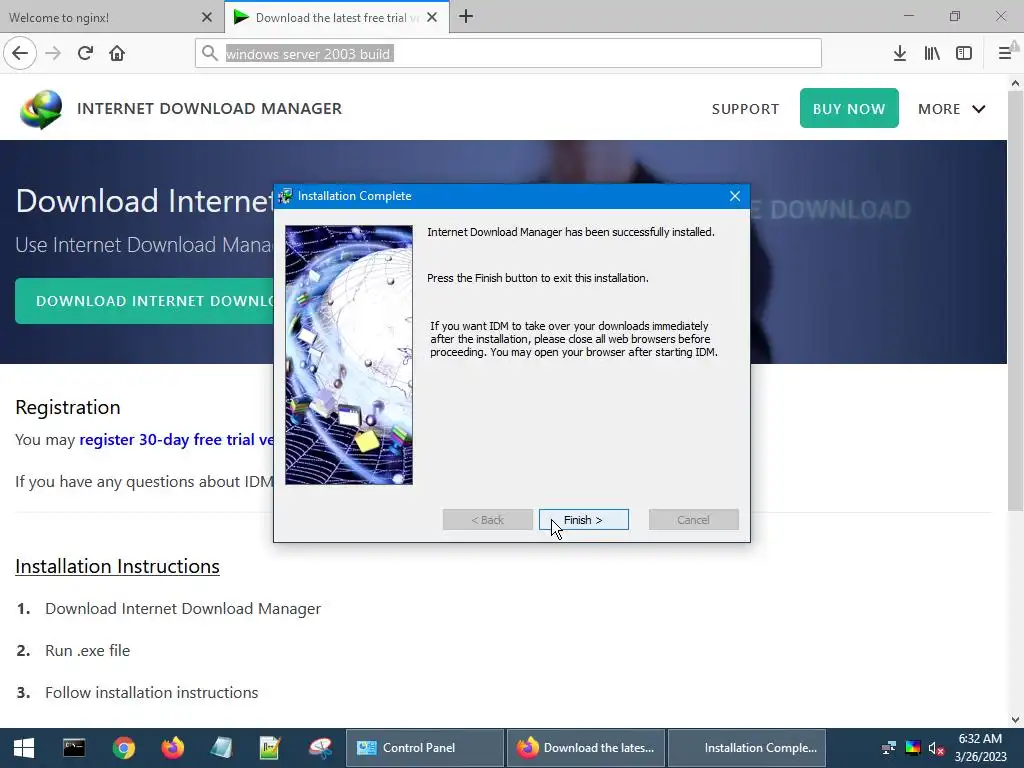Close the Installation Complete dialog
The height and width of the screenshot is (768, 1024).
click(735, 196)
